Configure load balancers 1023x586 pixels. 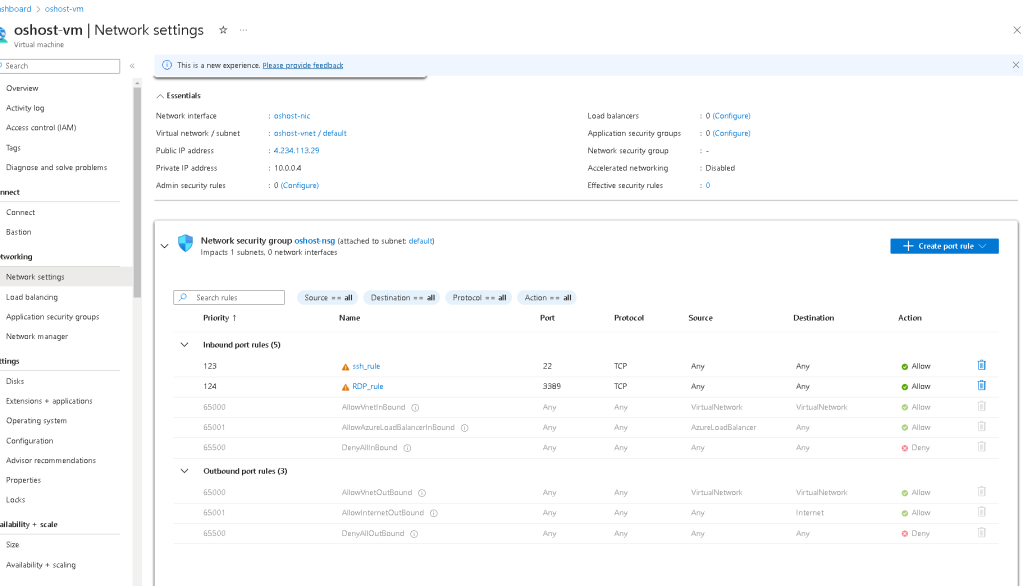click(731, 116)
